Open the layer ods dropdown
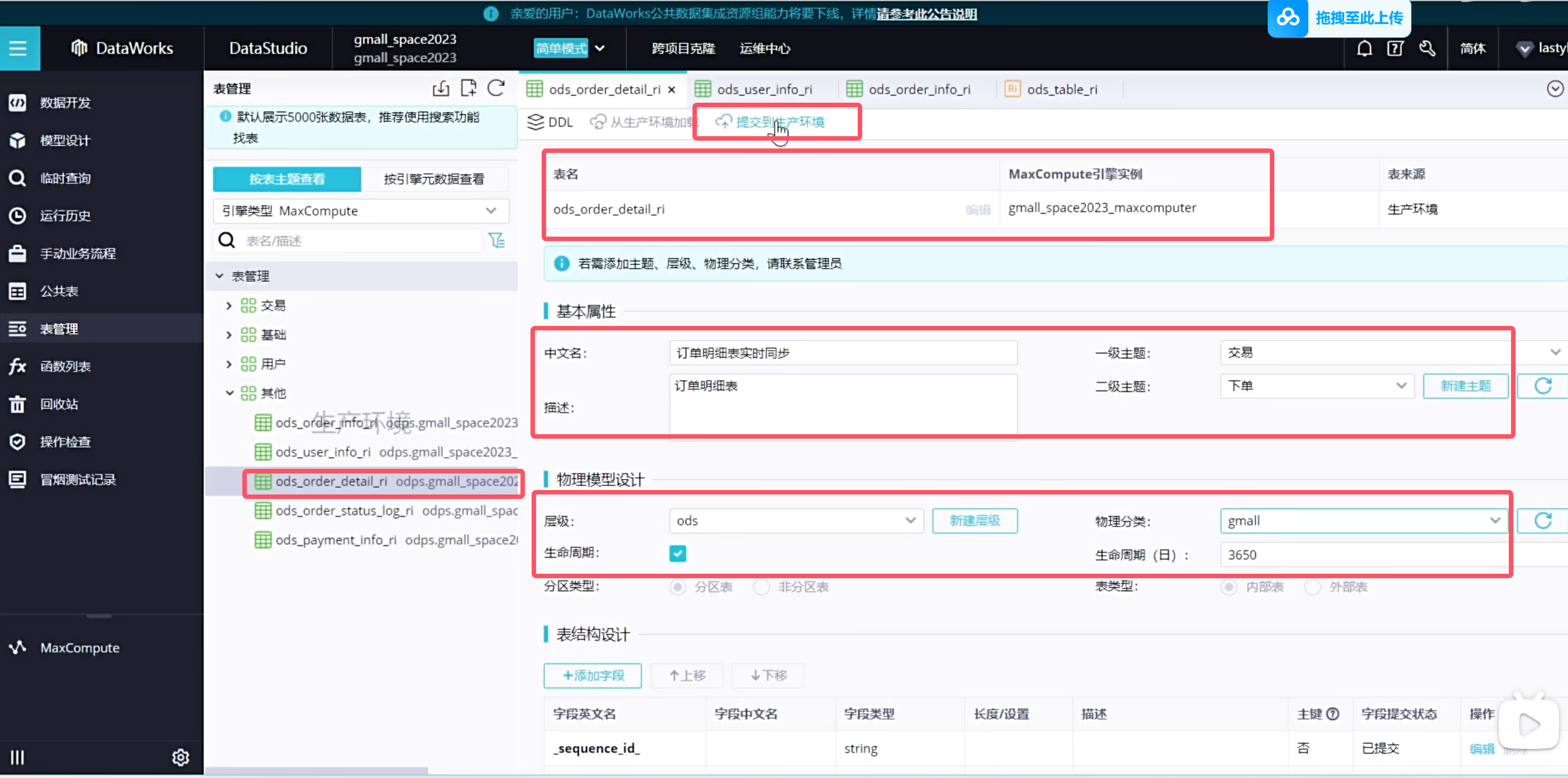Viewport: 1568px width, 778px height. point(796,521)
